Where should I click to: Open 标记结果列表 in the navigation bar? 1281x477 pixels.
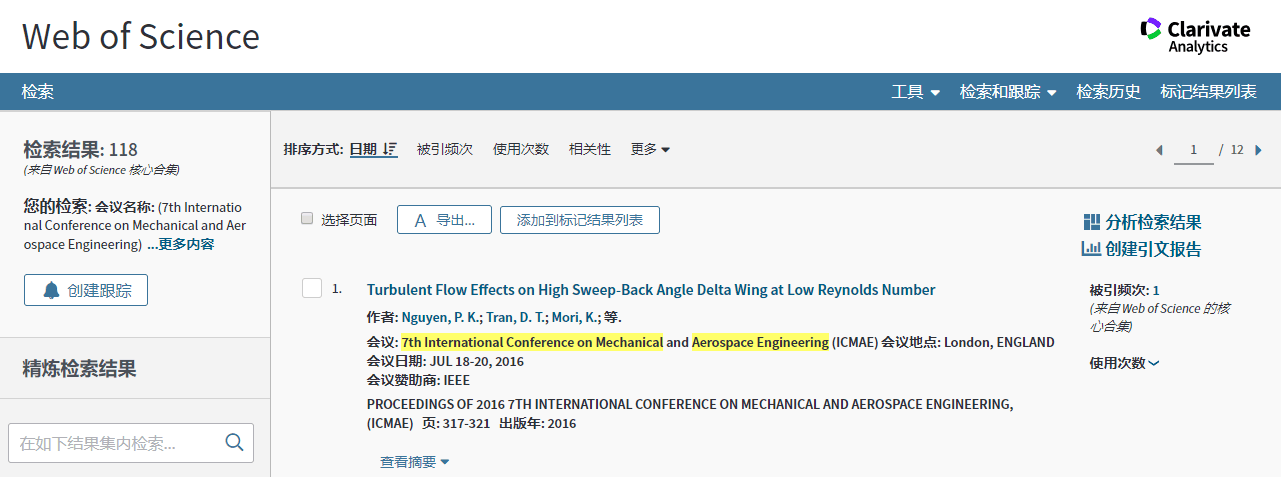click(x=1208, y=92)
